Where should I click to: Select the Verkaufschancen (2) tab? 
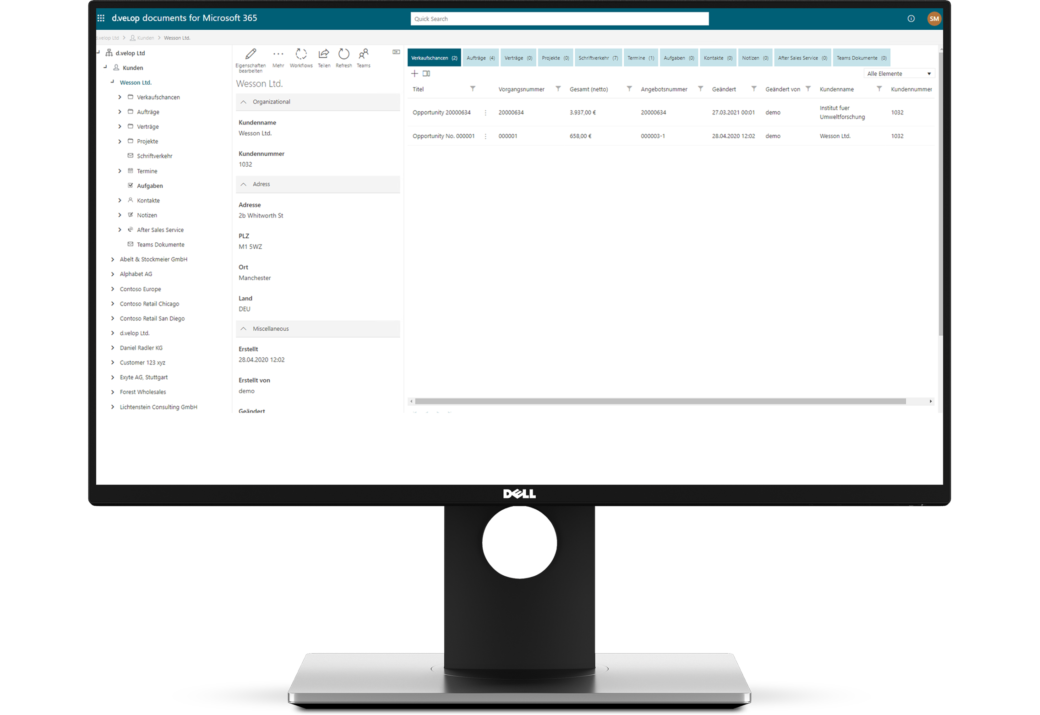(434, 58)
